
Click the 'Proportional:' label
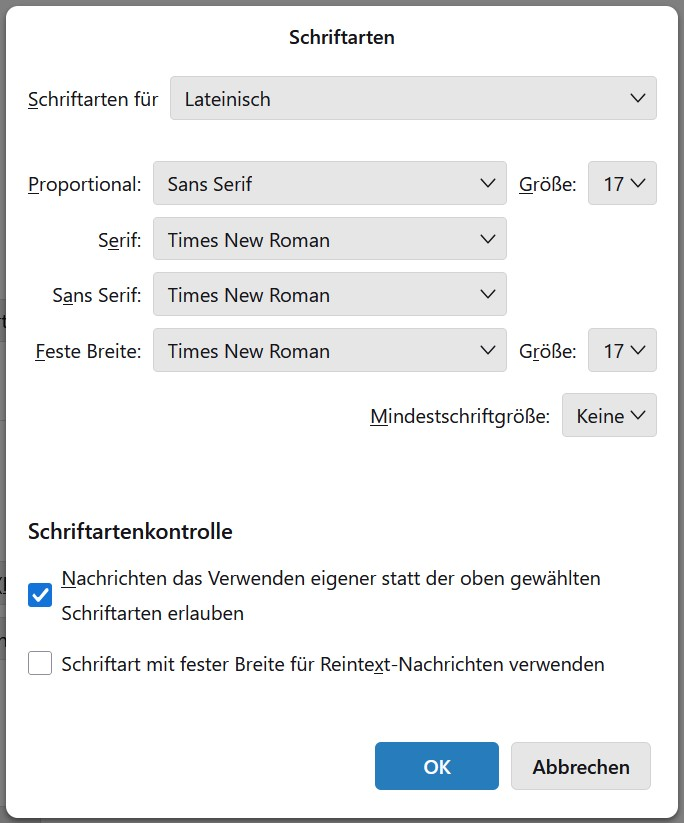coord(85,185)
